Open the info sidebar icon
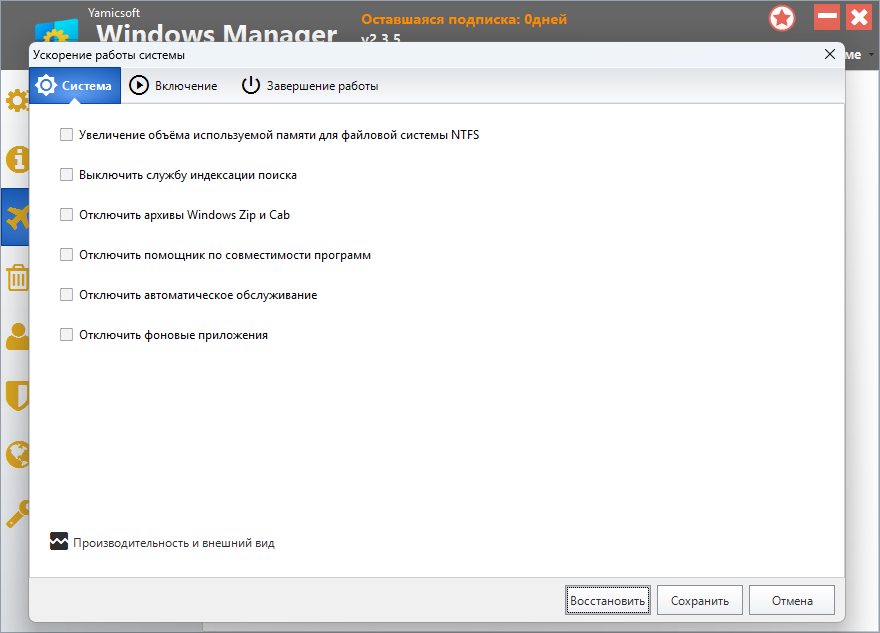Viewport: 880px width, 633px height. (x=15, y=160)
